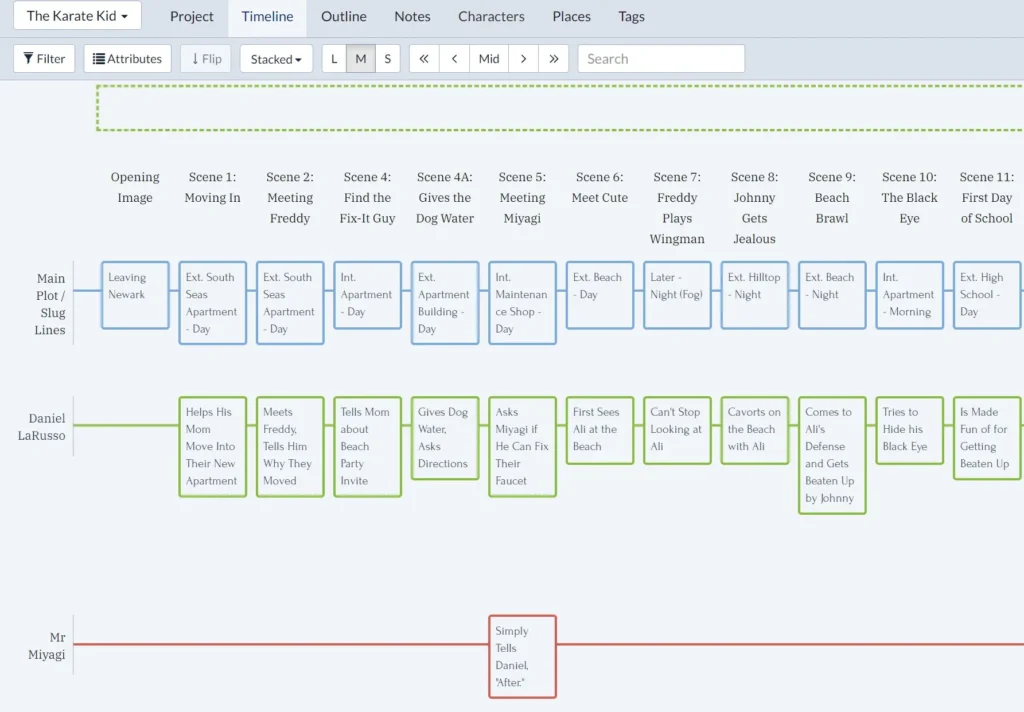The height and width of the screenshot is (712, 1024).
Task: Open the Later - Night (Fog) card
Action: click(677, 295)
